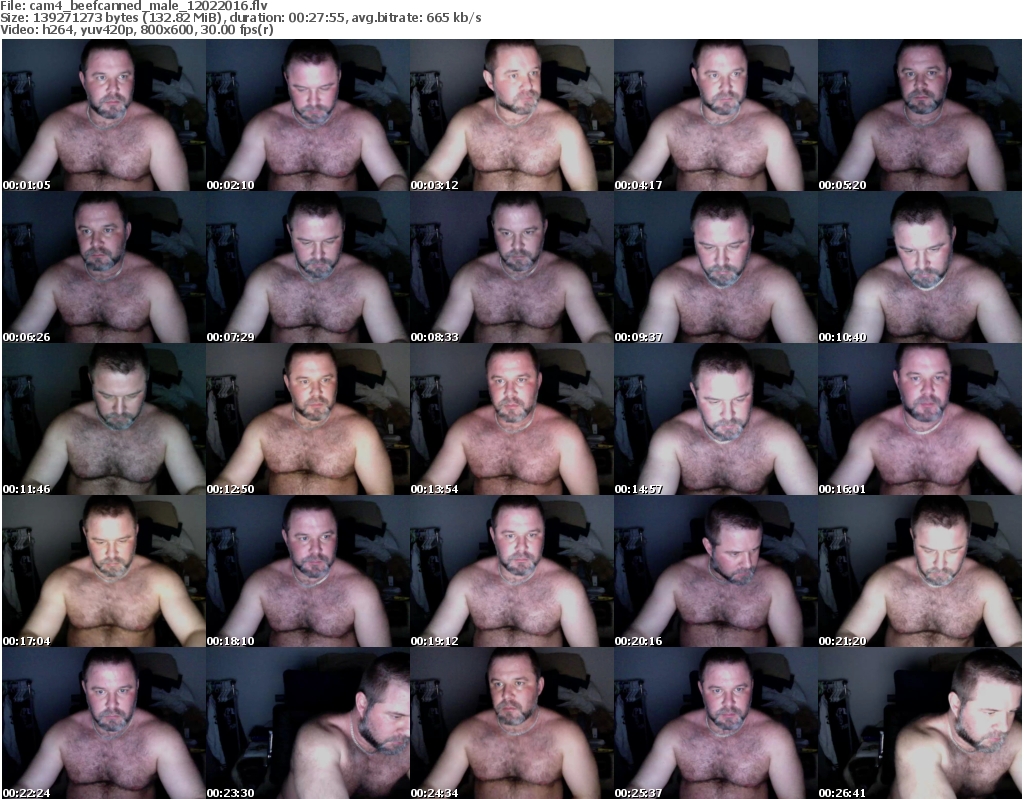Pick the frame stamped 00:14:57
Viewport: 1024px width, 799px height.
tap(716, 419)
